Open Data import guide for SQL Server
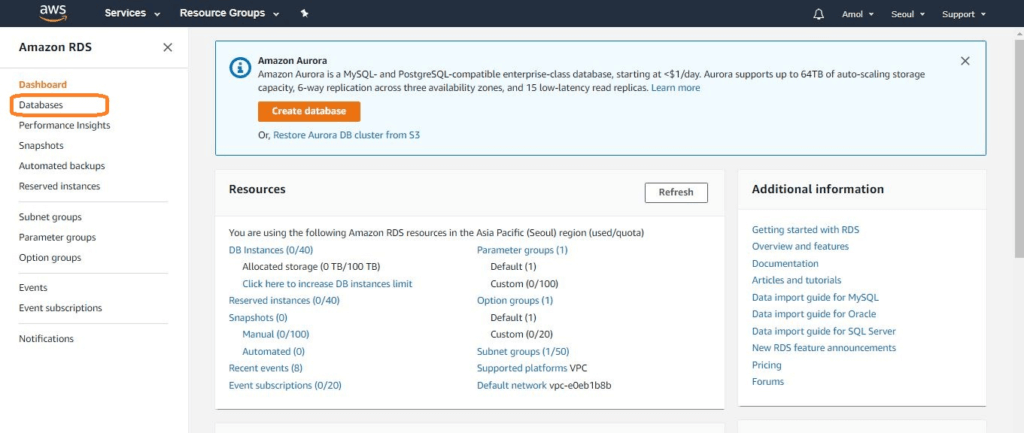1024x433 pixels. (x=824, y=331)
